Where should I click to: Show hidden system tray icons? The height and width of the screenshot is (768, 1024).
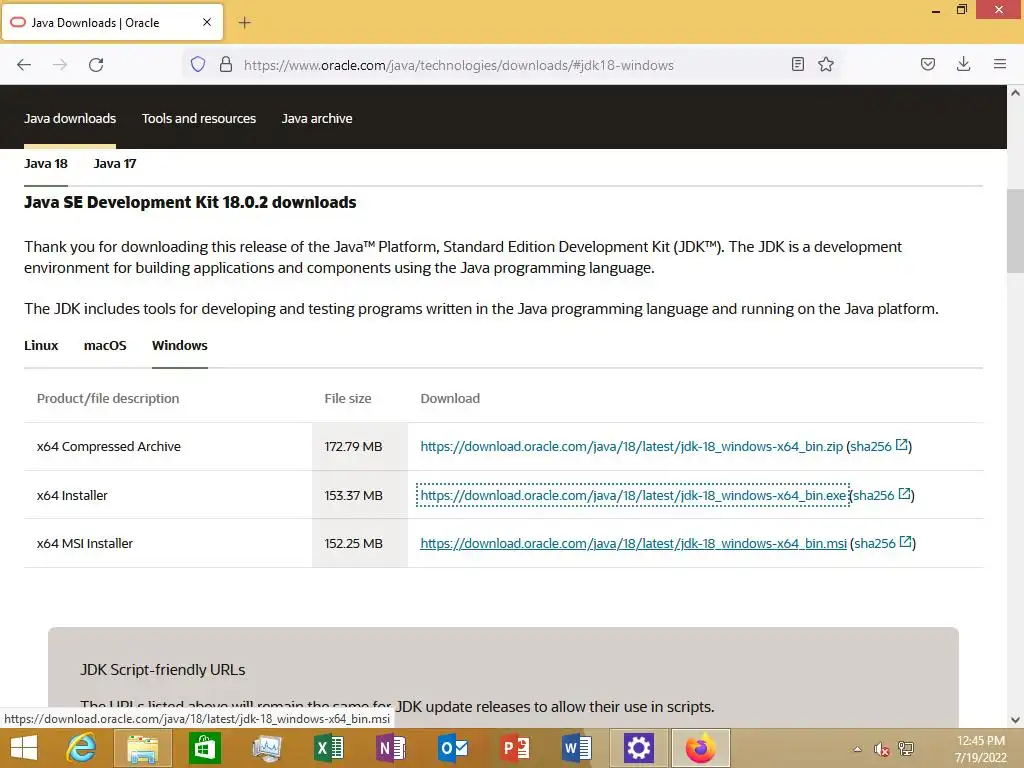tap(857, 749)
